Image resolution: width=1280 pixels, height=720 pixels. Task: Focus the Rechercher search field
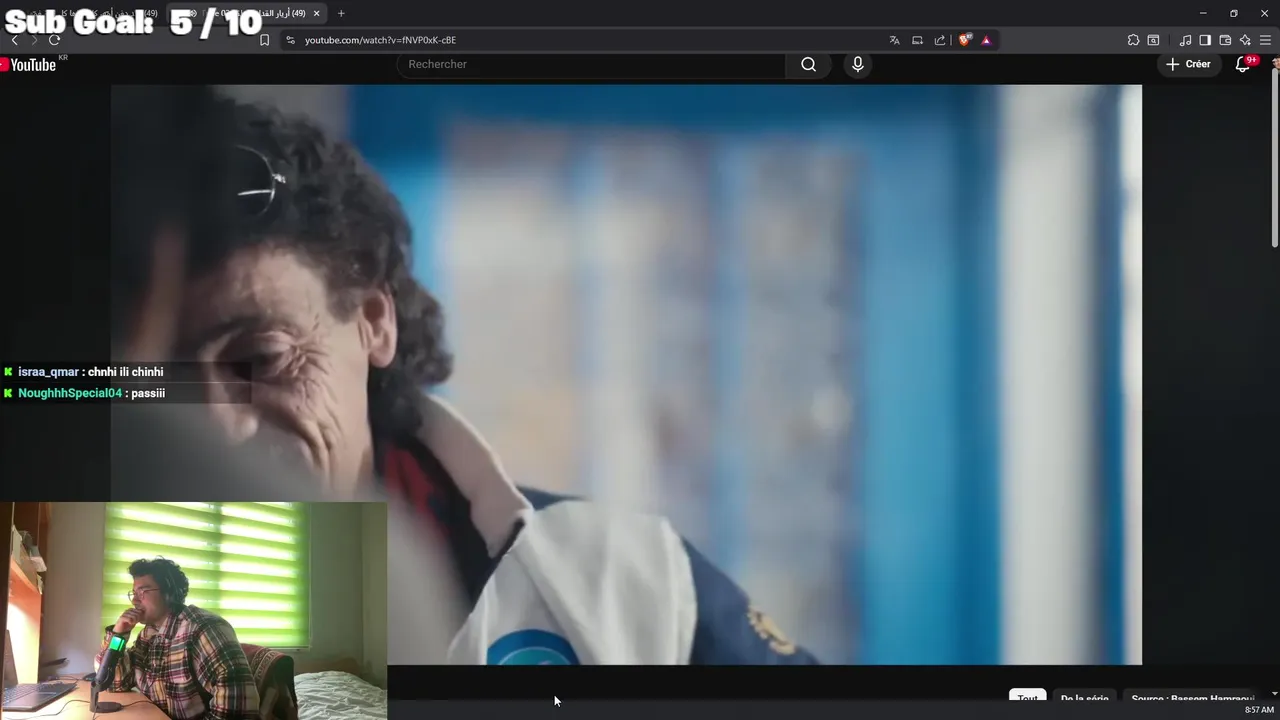coord(592,64)
